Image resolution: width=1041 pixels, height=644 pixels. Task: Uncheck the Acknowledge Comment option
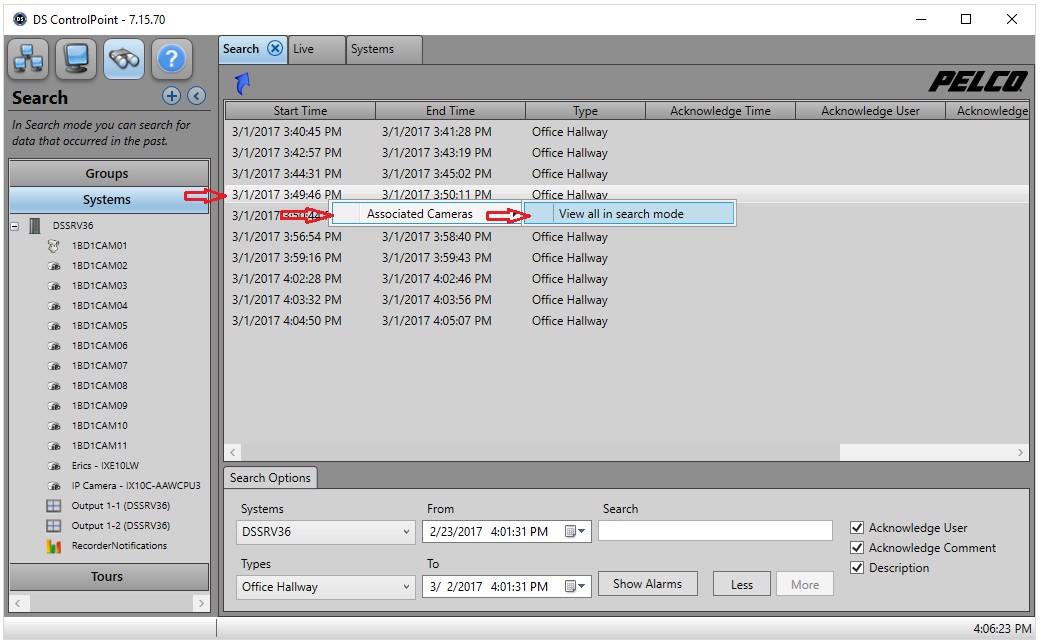pos(857,548)
